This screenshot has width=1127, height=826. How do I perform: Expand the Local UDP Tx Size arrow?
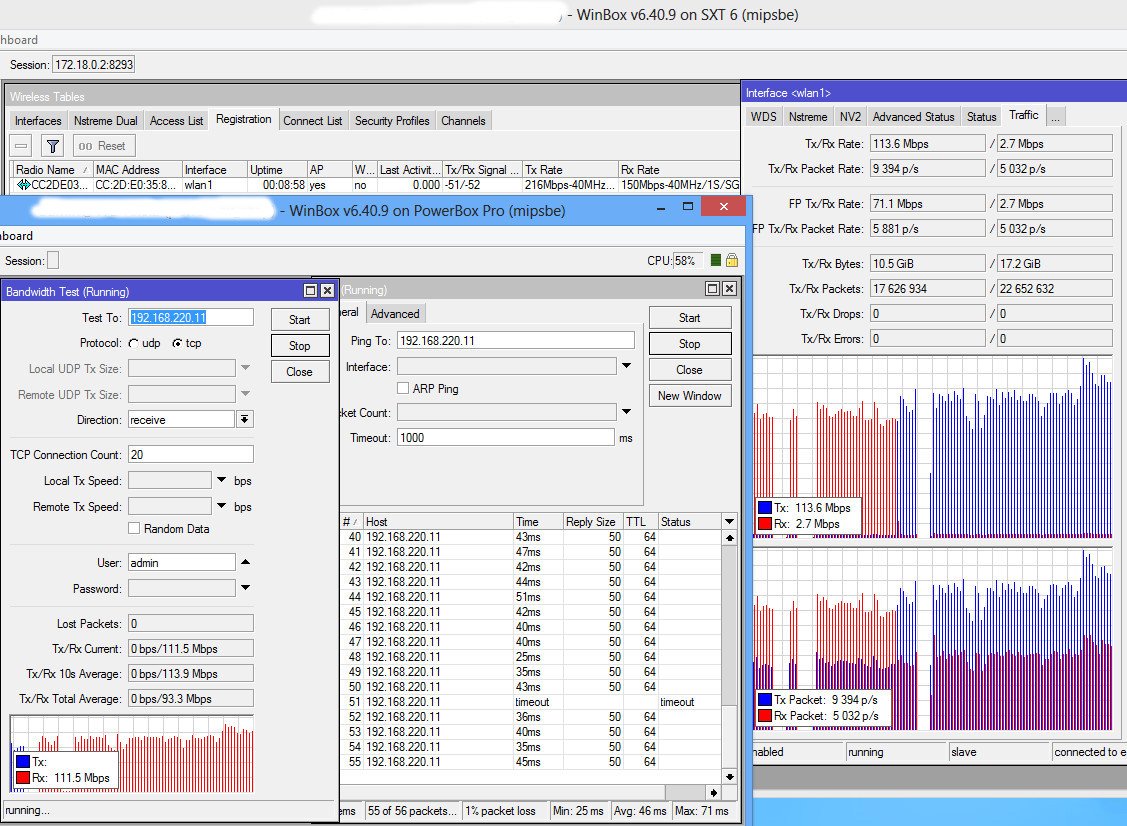(x=245, y=368)
